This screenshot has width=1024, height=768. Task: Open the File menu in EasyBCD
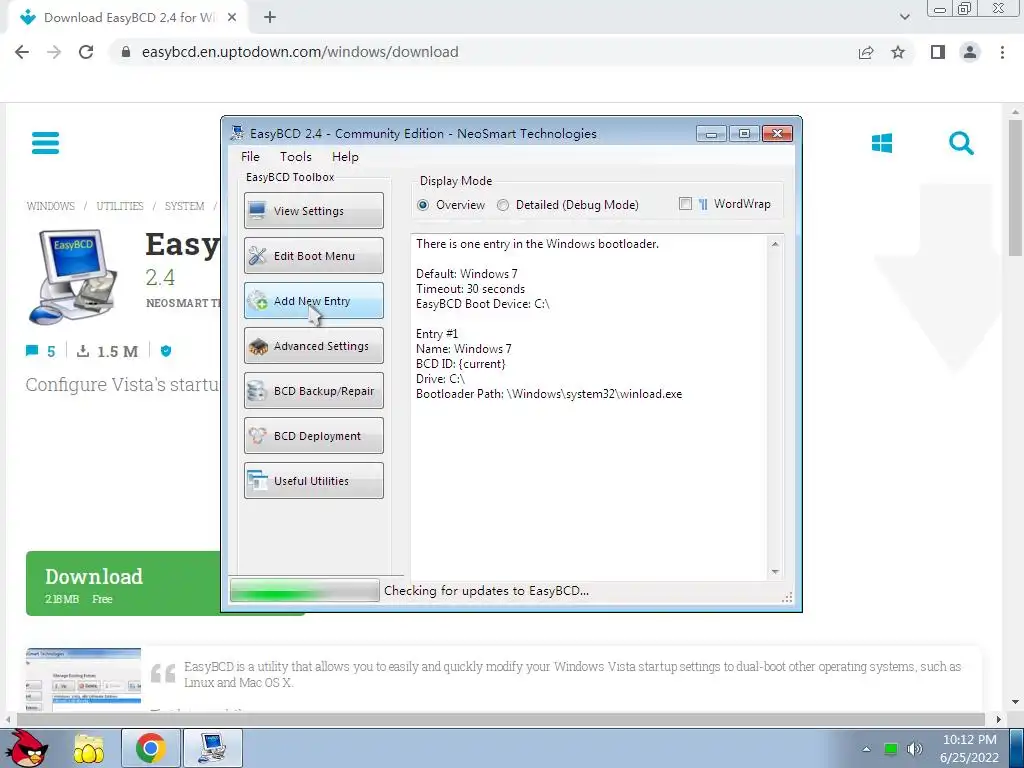tap(250, 157)
